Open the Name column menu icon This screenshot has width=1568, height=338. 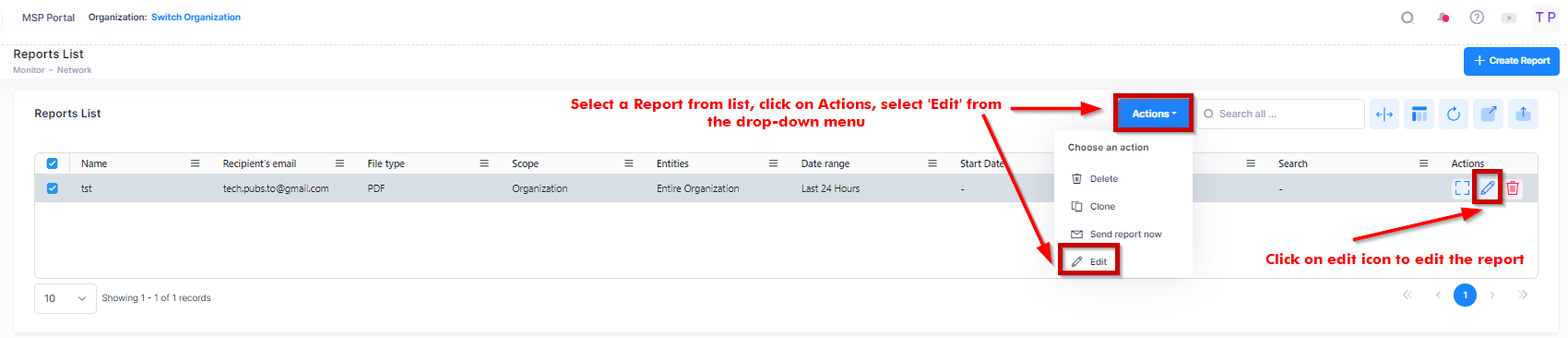pyautogui.click(x=195, y=163)
